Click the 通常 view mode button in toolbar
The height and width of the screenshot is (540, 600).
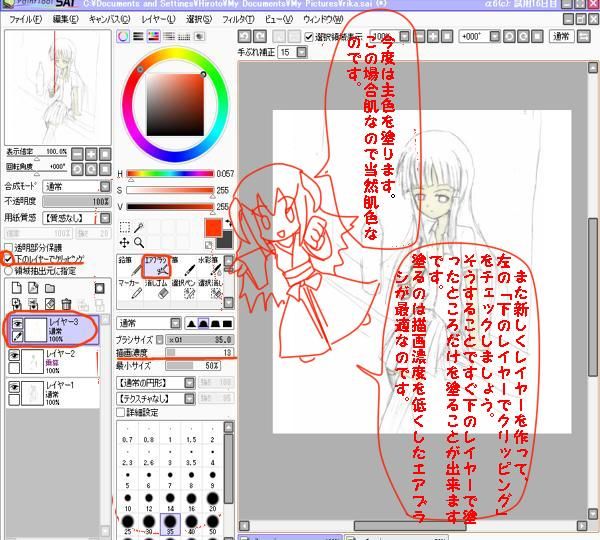[561, 36]
